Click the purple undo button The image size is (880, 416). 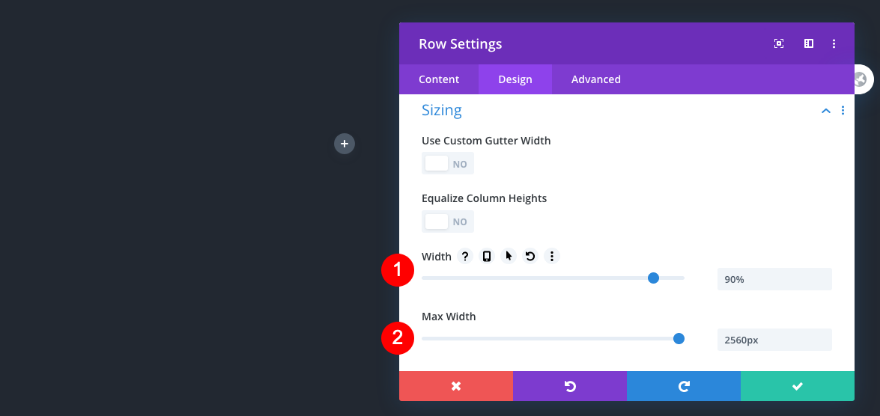(570, 386)
